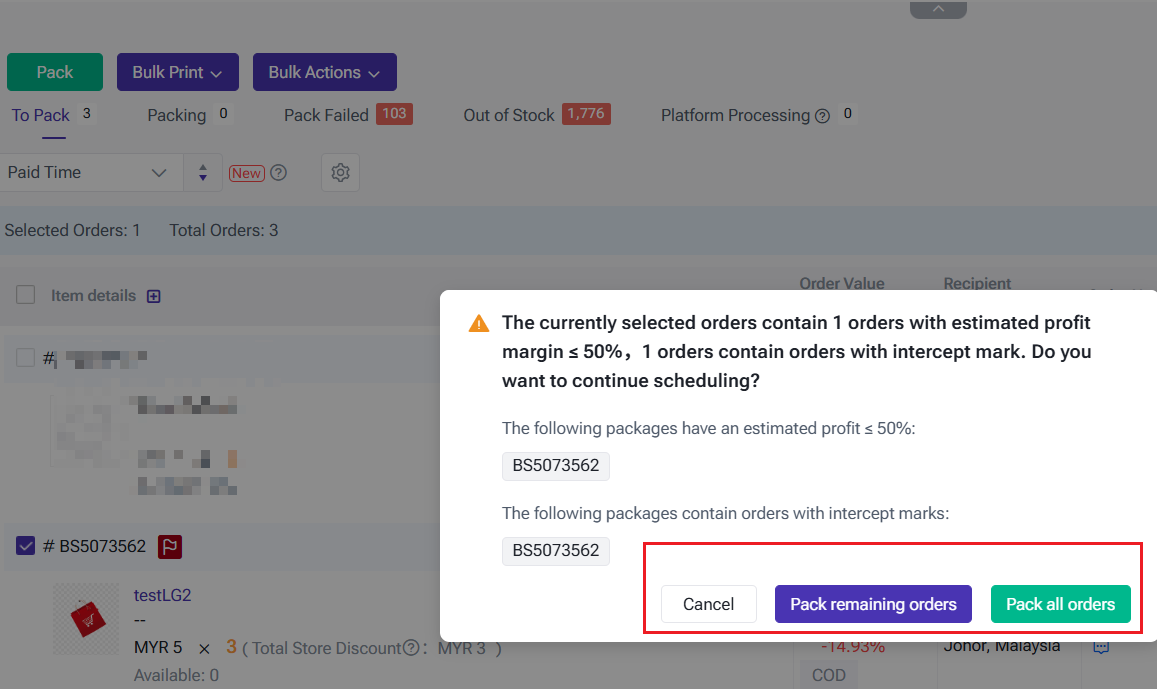Open the blue message icon on order row
The image size is (1157, 689).
1101,647
